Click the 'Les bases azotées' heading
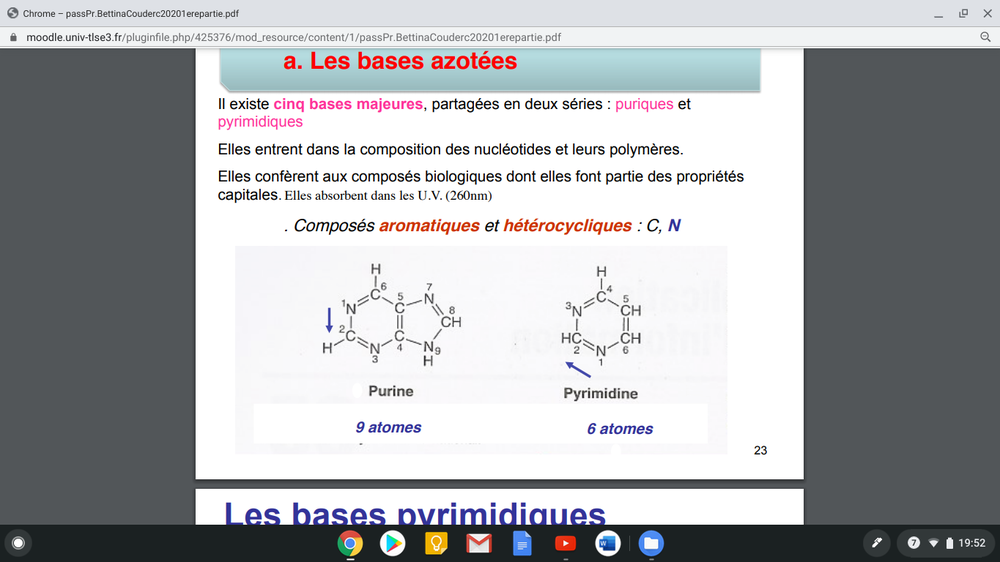Viewport: 1000px width, 562px height. click(400, 61)
